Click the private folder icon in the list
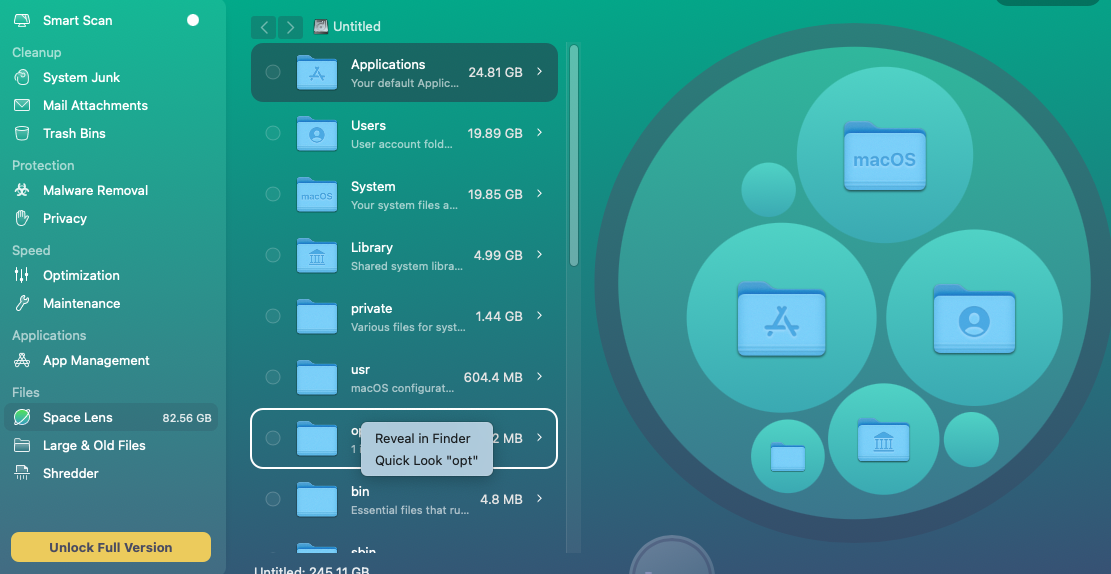 coord(317,316)
